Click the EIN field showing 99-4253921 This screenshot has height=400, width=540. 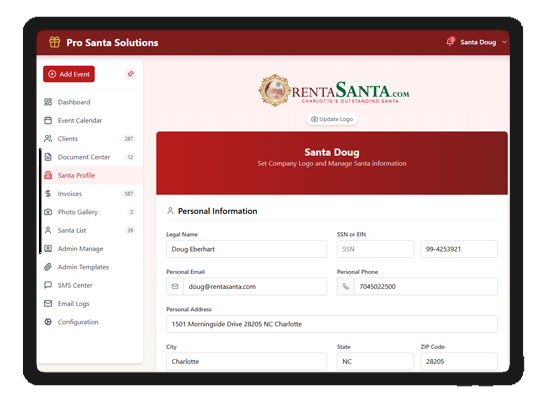459,249
